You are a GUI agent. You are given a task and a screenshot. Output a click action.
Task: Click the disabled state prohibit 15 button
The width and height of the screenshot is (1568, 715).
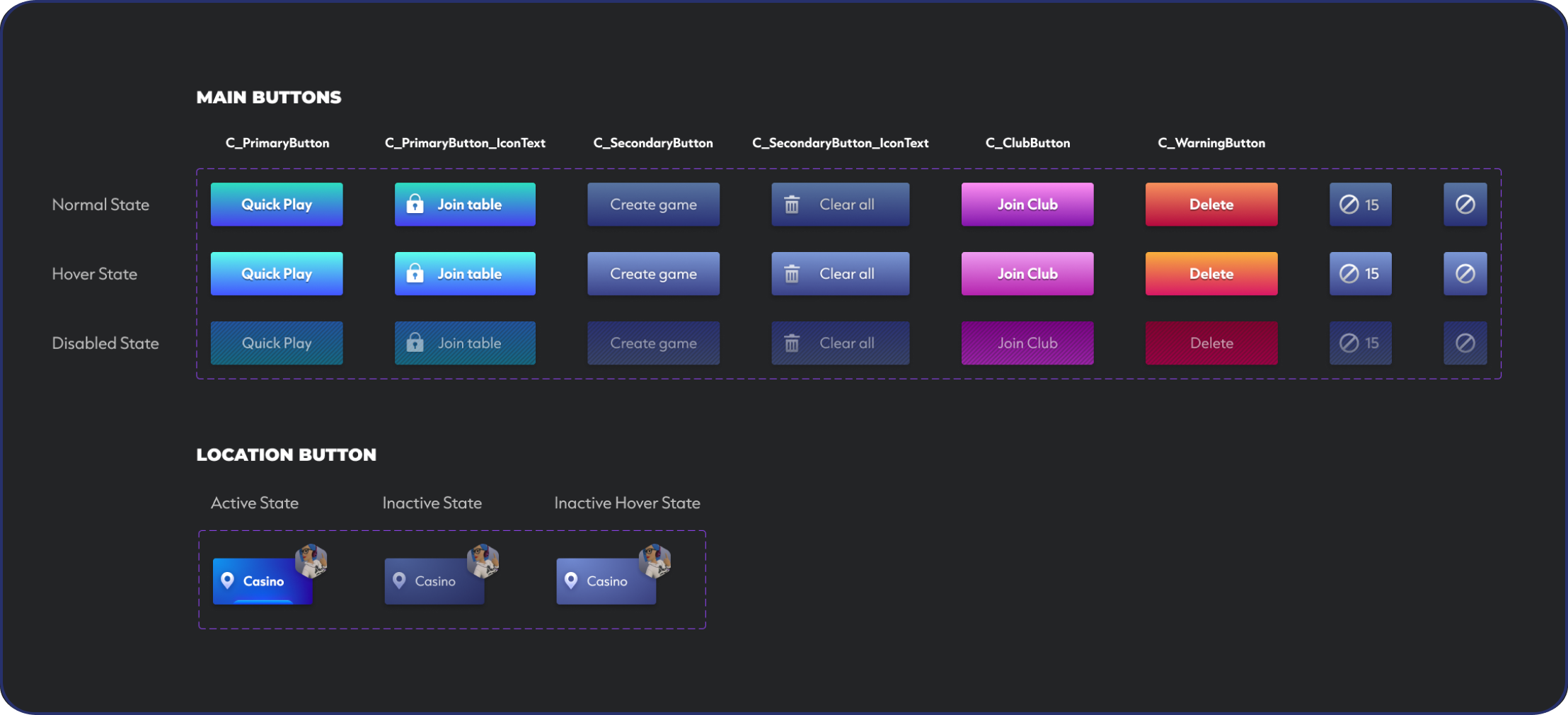click(x=1361, y=343)
